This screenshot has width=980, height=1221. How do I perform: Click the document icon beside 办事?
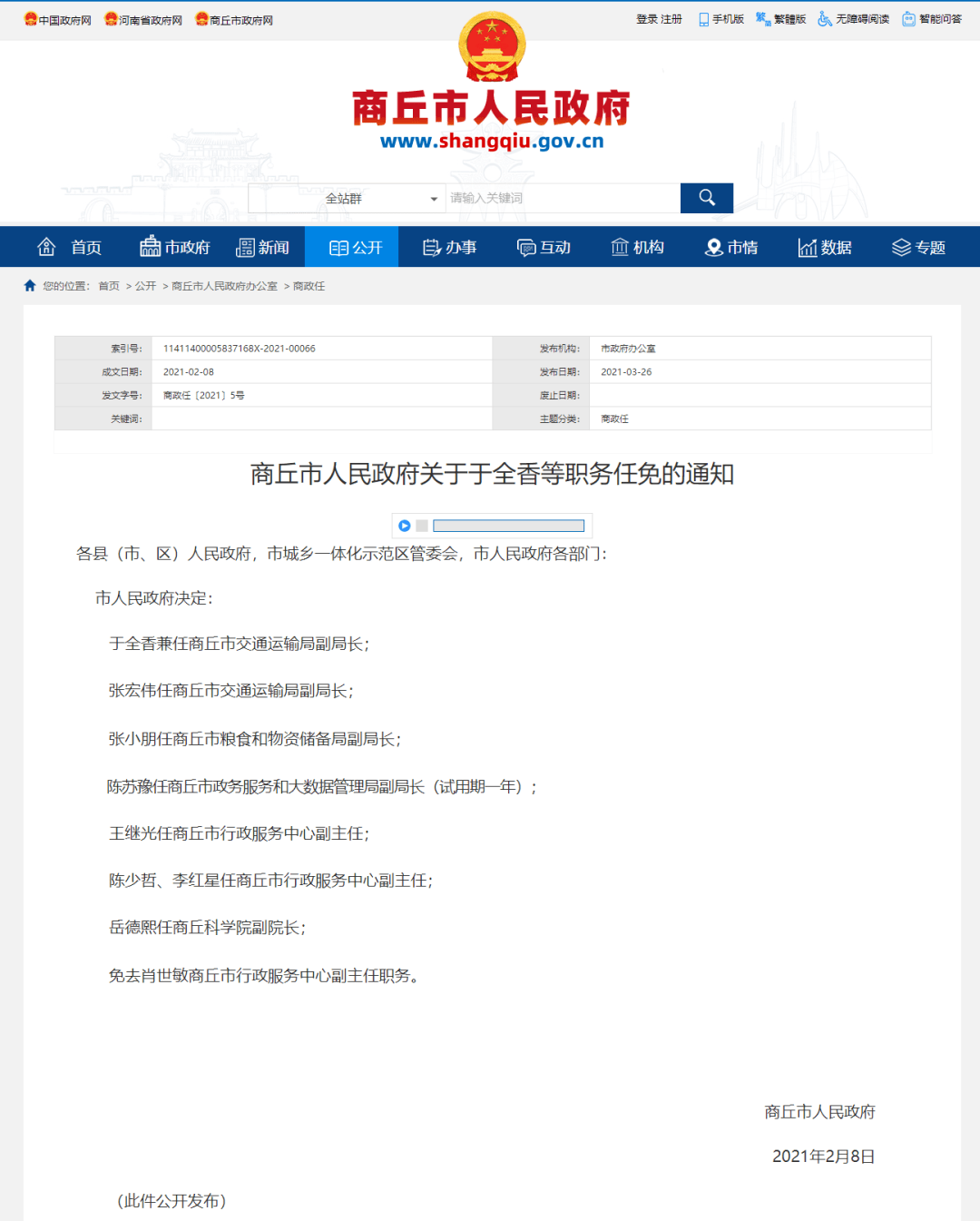click(x=432, y=248)
